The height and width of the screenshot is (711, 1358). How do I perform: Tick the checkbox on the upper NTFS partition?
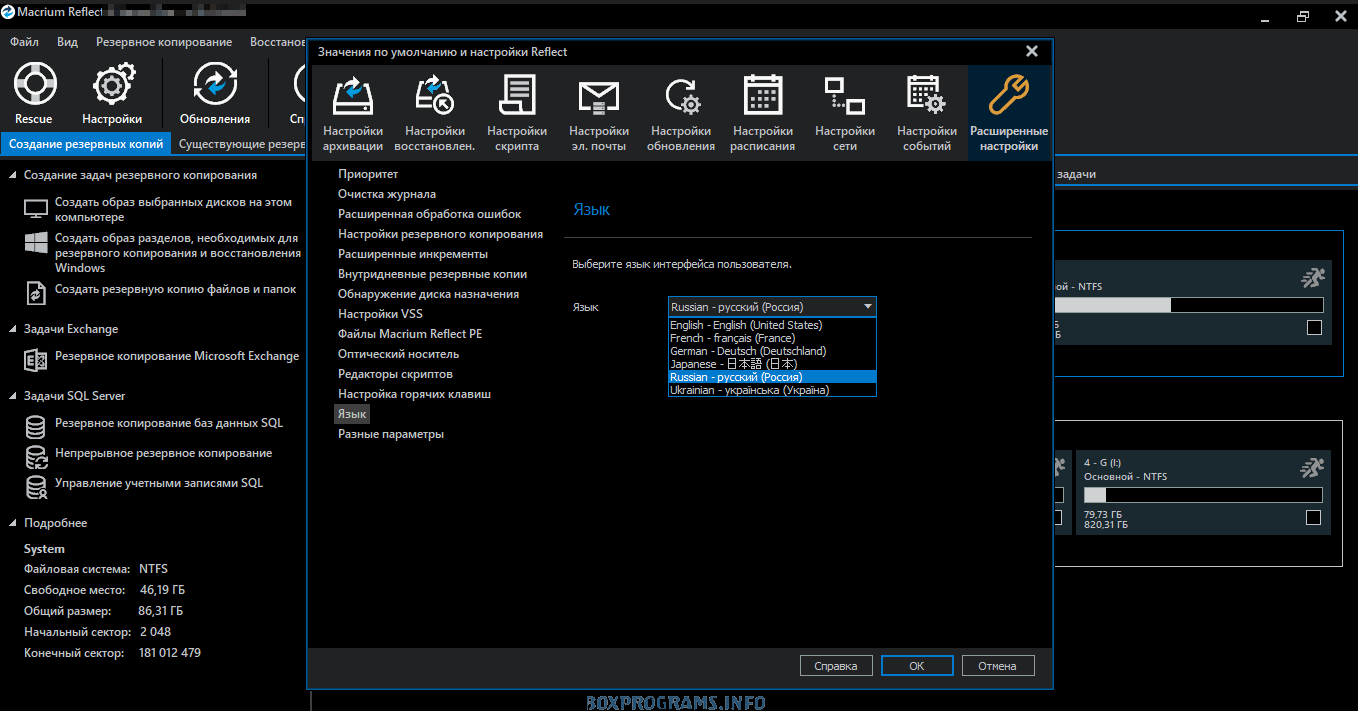coord(1314,328)
